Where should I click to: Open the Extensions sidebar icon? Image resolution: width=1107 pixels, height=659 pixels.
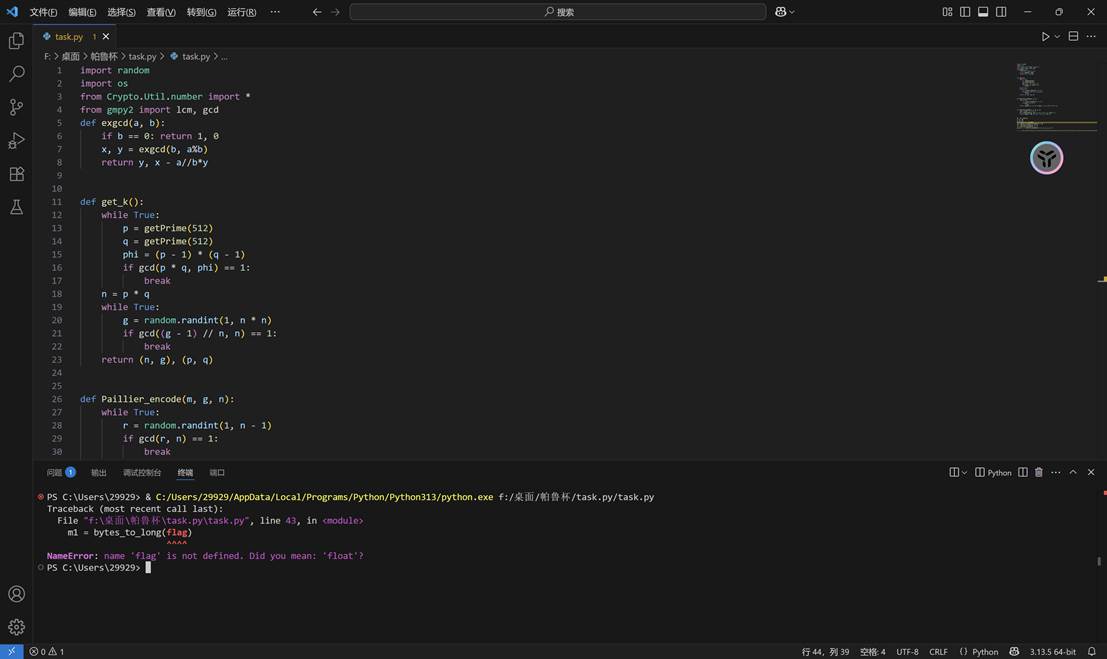point(15,173)
